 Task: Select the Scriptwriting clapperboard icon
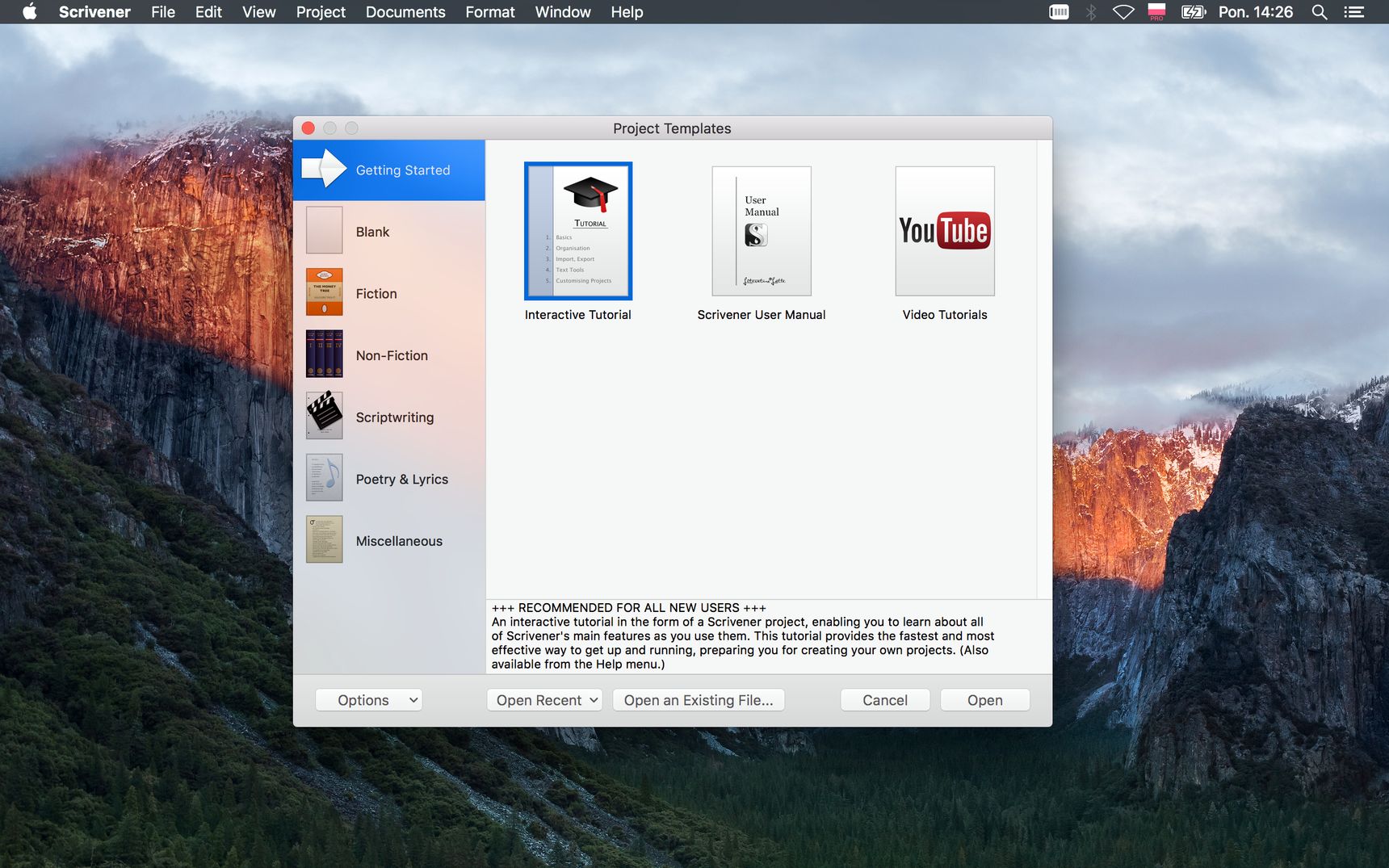click(324, 416)
